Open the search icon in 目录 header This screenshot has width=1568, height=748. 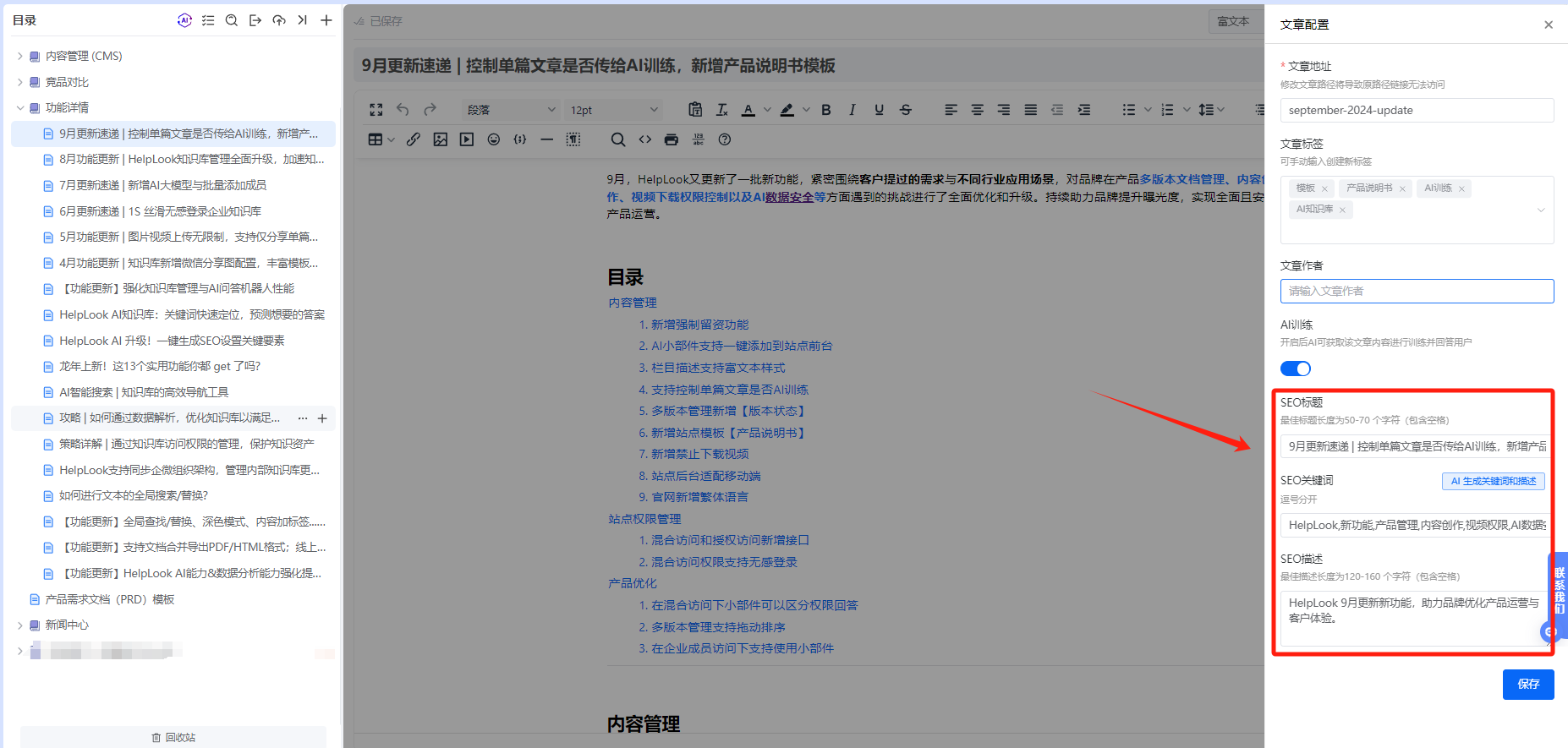point(232,20)
